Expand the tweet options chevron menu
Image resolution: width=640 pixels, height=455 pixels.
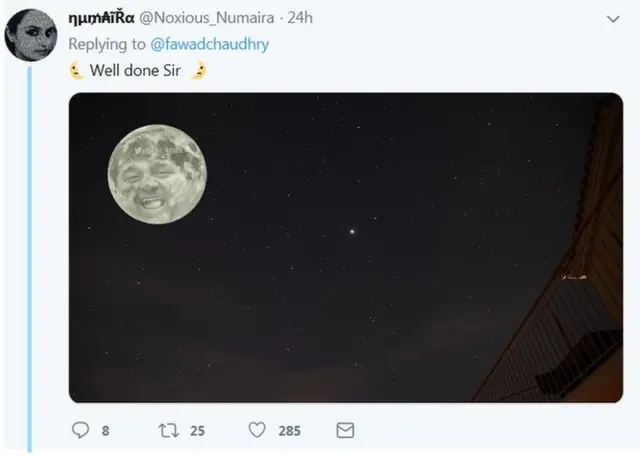click(x=613, y=19)
